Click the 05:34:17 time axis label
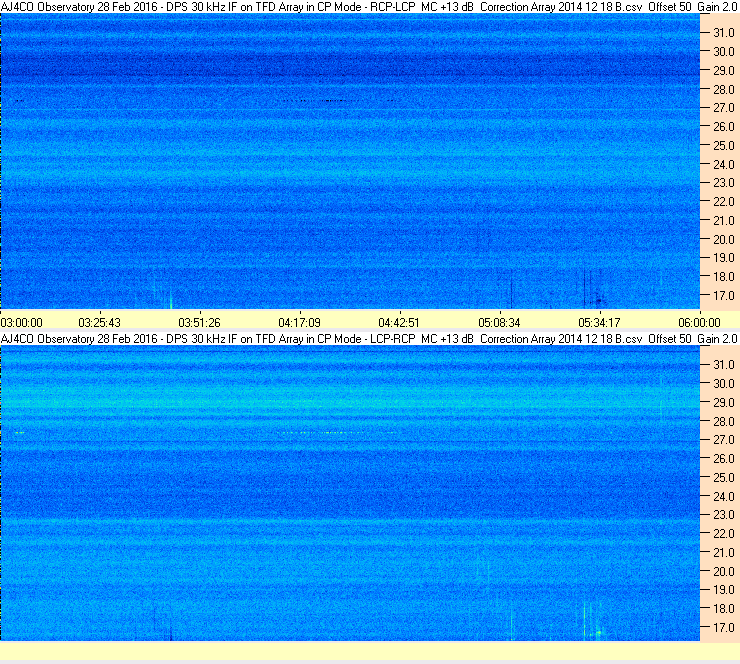Screen dimensions: 740x664 [599, 323]
